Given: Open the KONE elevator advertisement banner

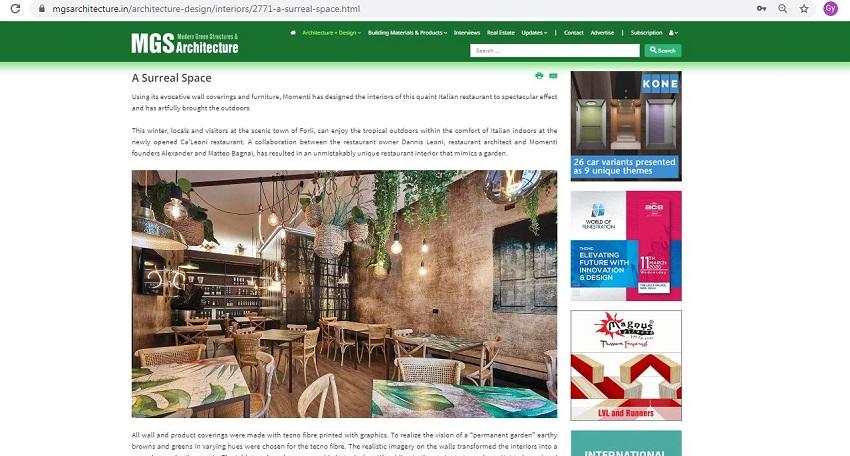Looking at the screenshot, I should (x=626, y=126).
